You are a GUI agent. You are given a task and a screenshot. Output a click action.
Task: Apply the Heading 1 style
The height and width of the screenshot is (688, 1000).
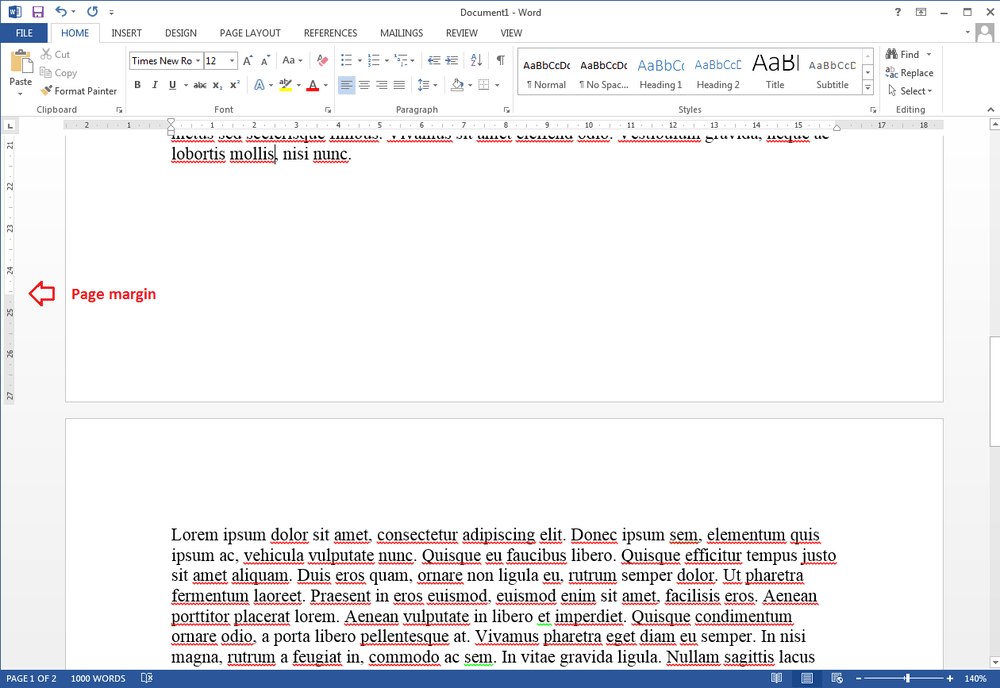(661, 72)
